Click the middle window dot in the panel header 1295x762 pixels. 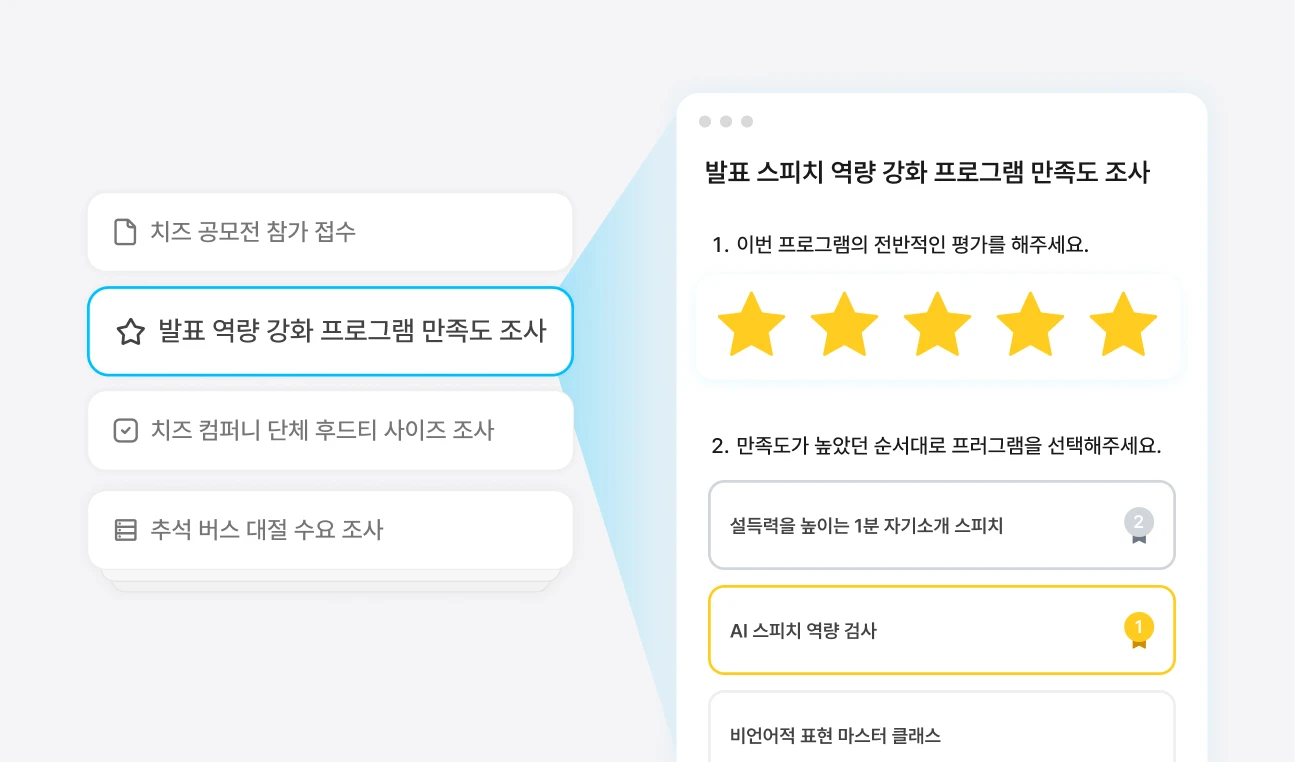tap(726, 121)
